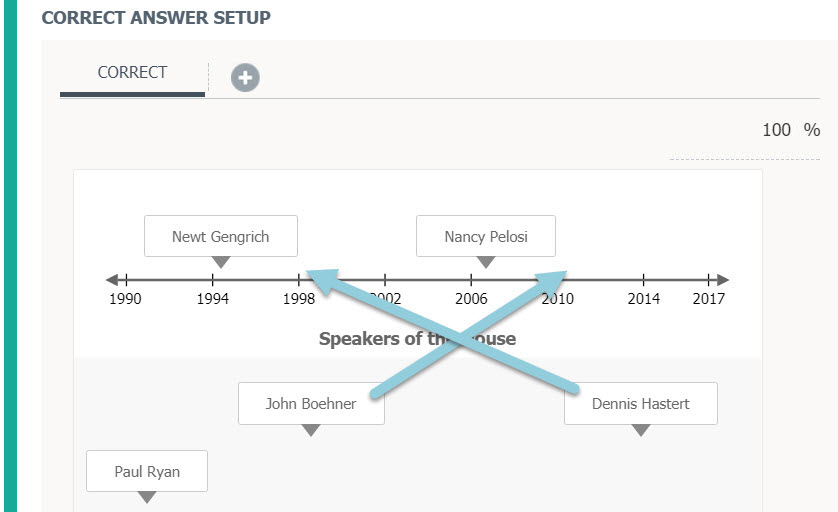Screen dimensions: 838x512
Task: Switch to the CORRECT tab
Action: tap(132, 73)
